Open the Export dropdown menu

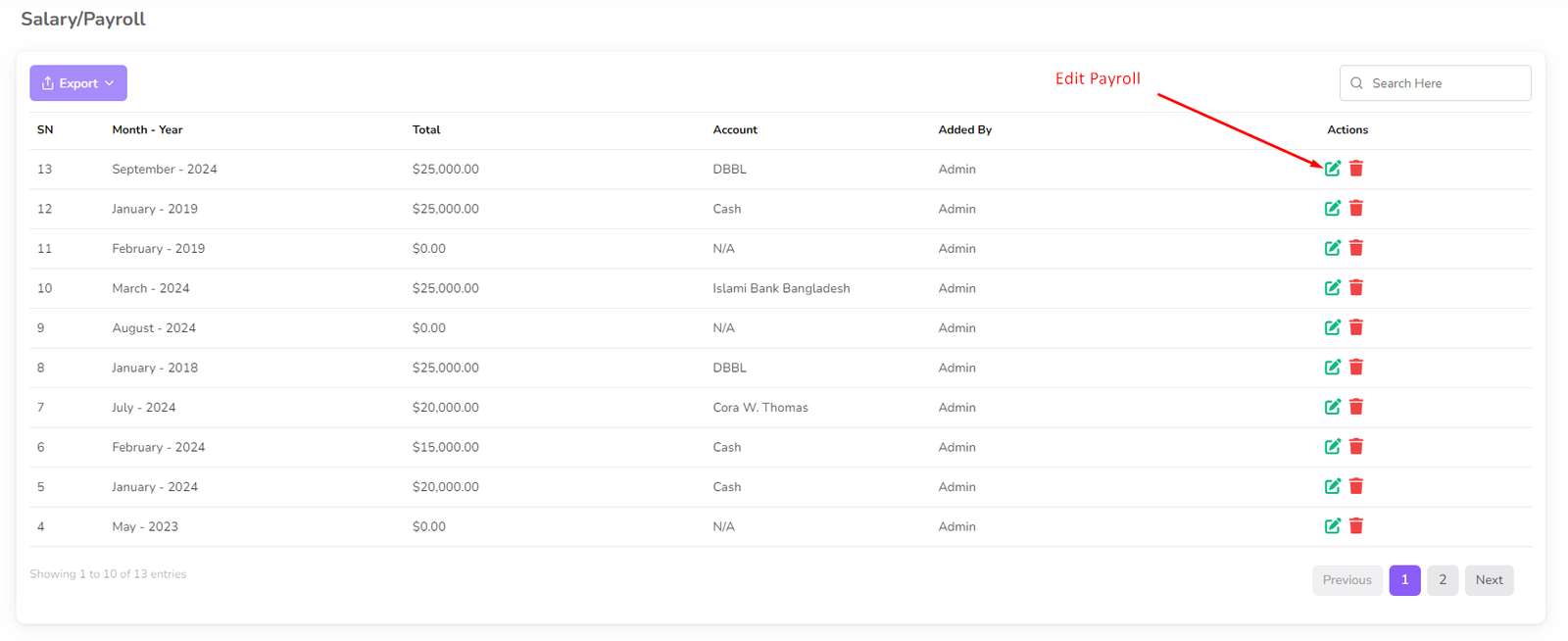point(78,83)
